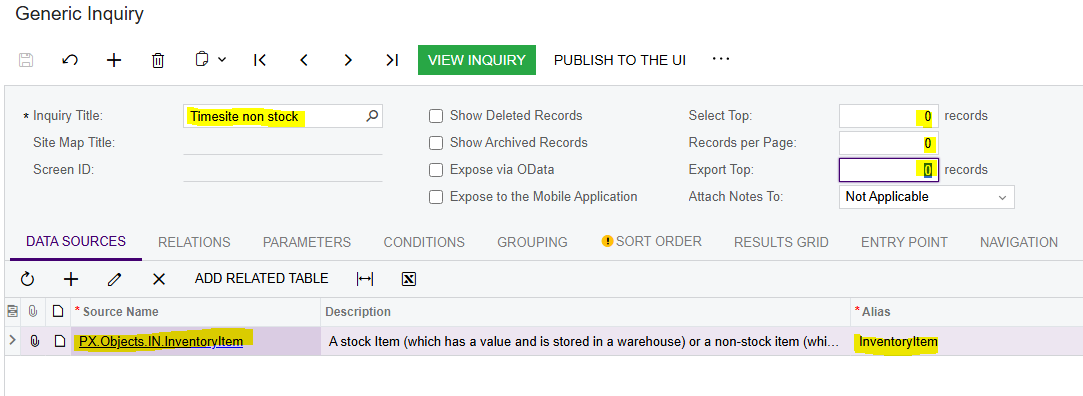Click grid Files column header paperclip
Image resolution: width=1083 pixels, height=396 pixels.
click(33, 312)
